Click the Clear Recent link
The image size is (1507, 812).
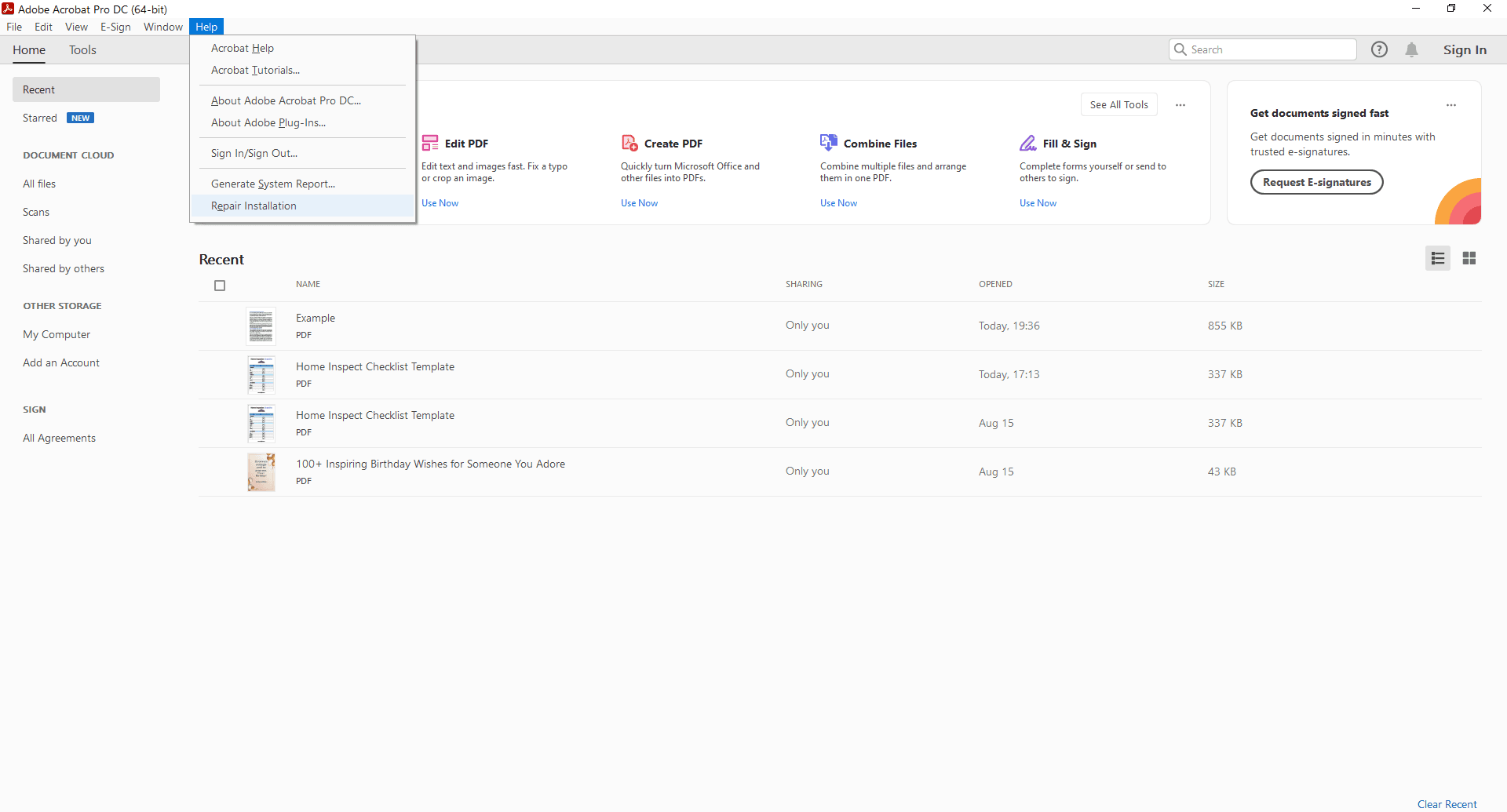1447,803
